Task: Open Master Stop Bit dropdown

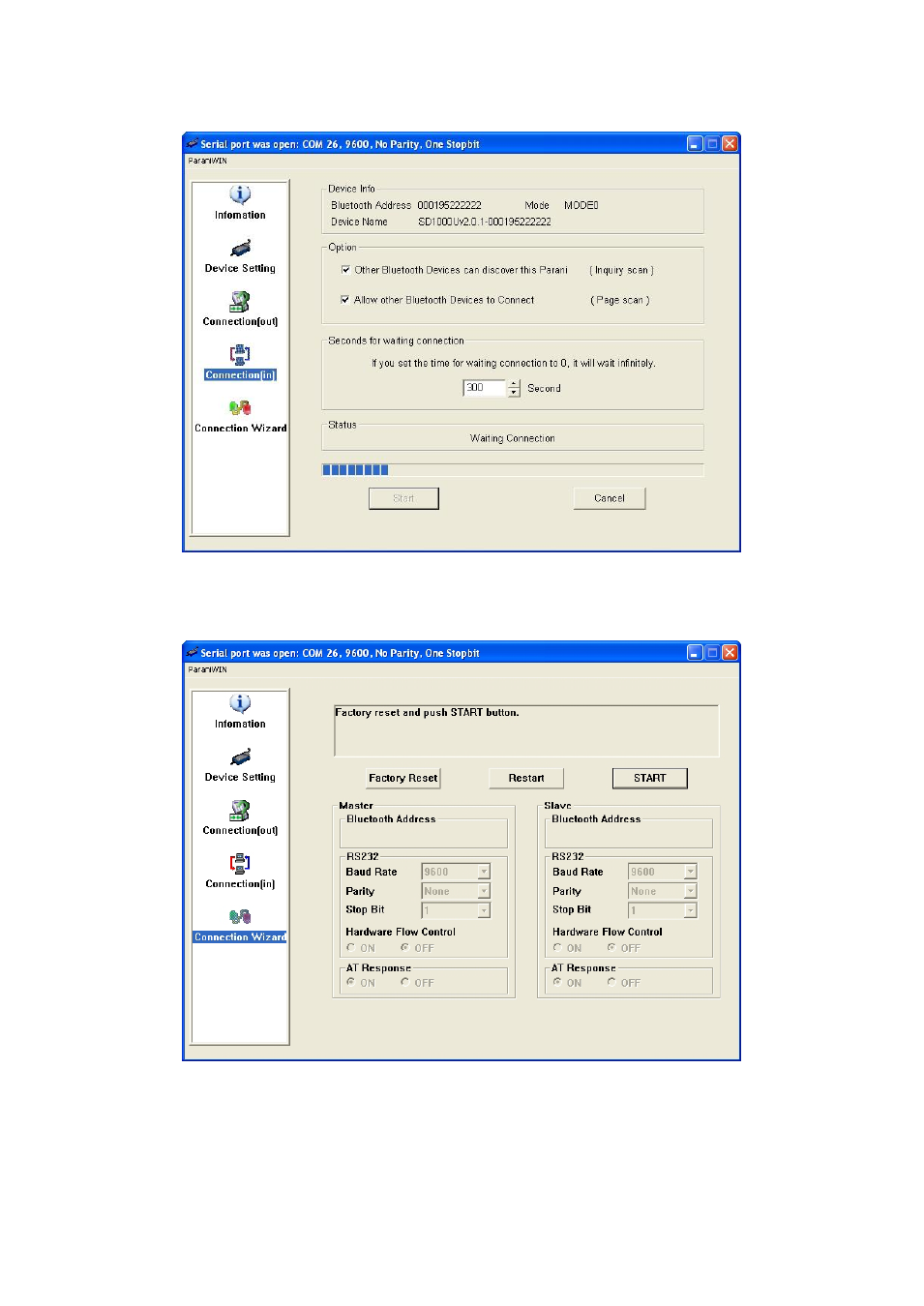Action: [484, 910]
